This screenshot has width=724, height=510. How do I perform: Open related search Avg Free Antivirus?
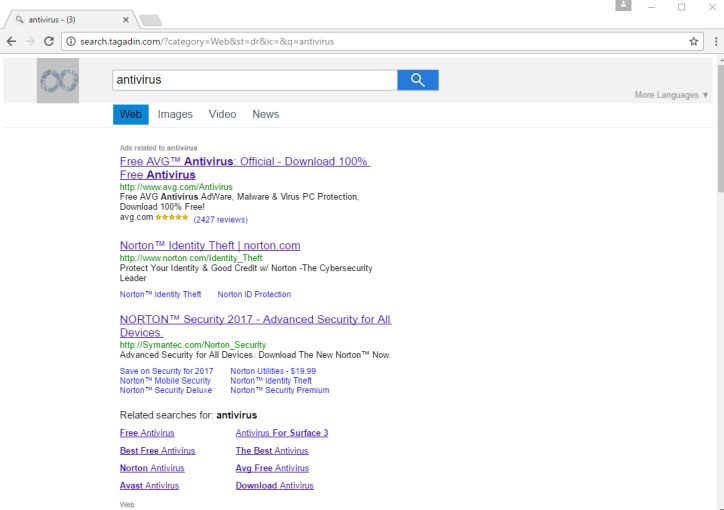[272, 468]
